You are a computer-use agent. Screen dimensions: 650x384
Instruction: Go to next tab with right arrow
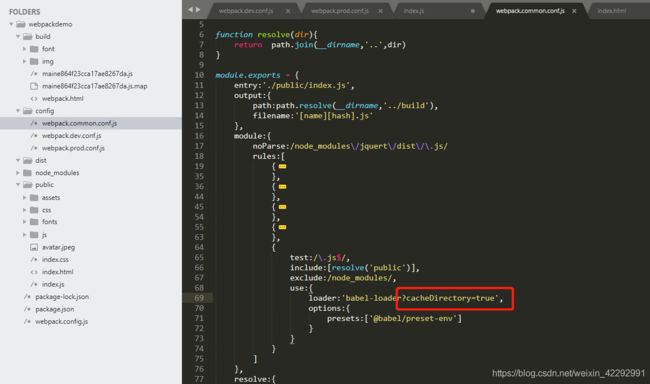coord(198,10)
